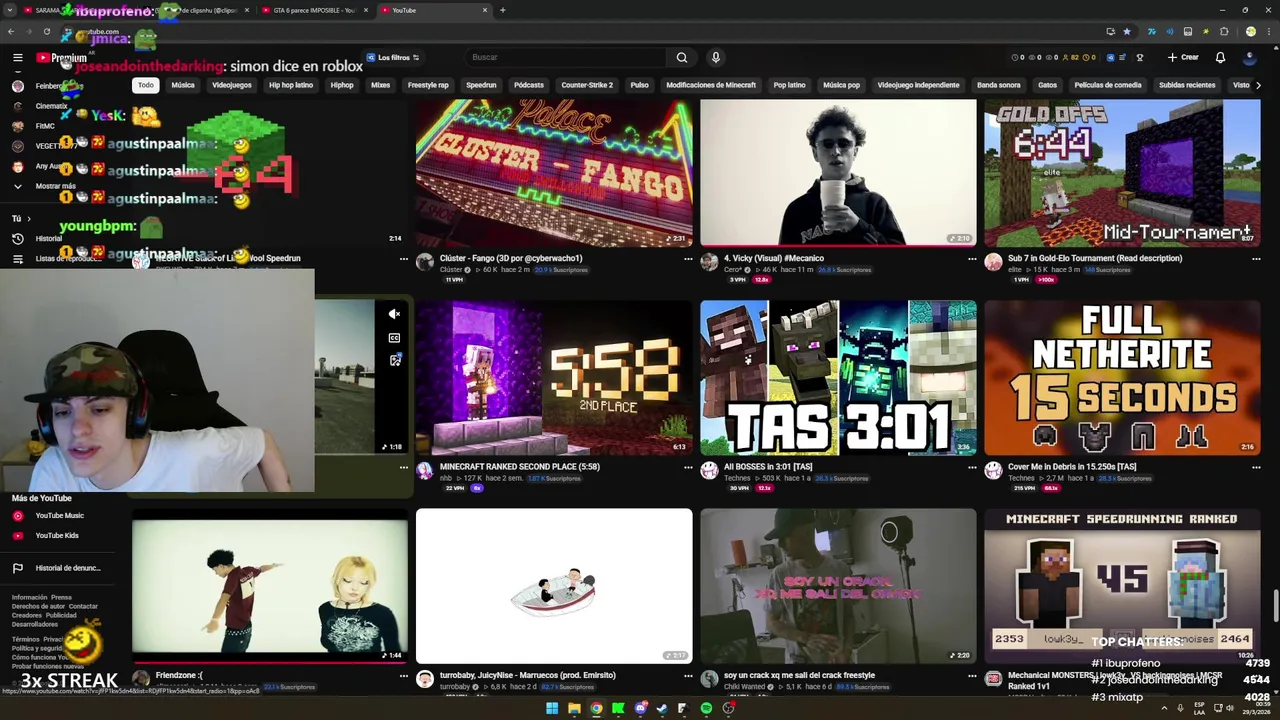Click the search magnifier button
This screenshot has width=1280, height=720.
[x=681, y=57]
